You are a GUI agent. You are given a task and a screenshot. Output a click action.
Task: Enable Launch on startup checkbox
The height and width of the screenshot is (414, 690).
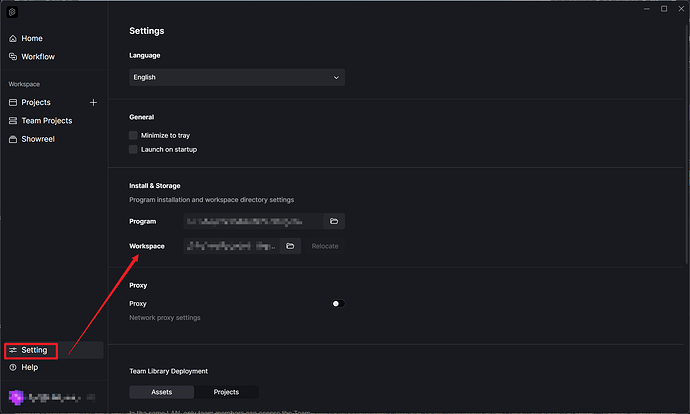coord(133,149)
